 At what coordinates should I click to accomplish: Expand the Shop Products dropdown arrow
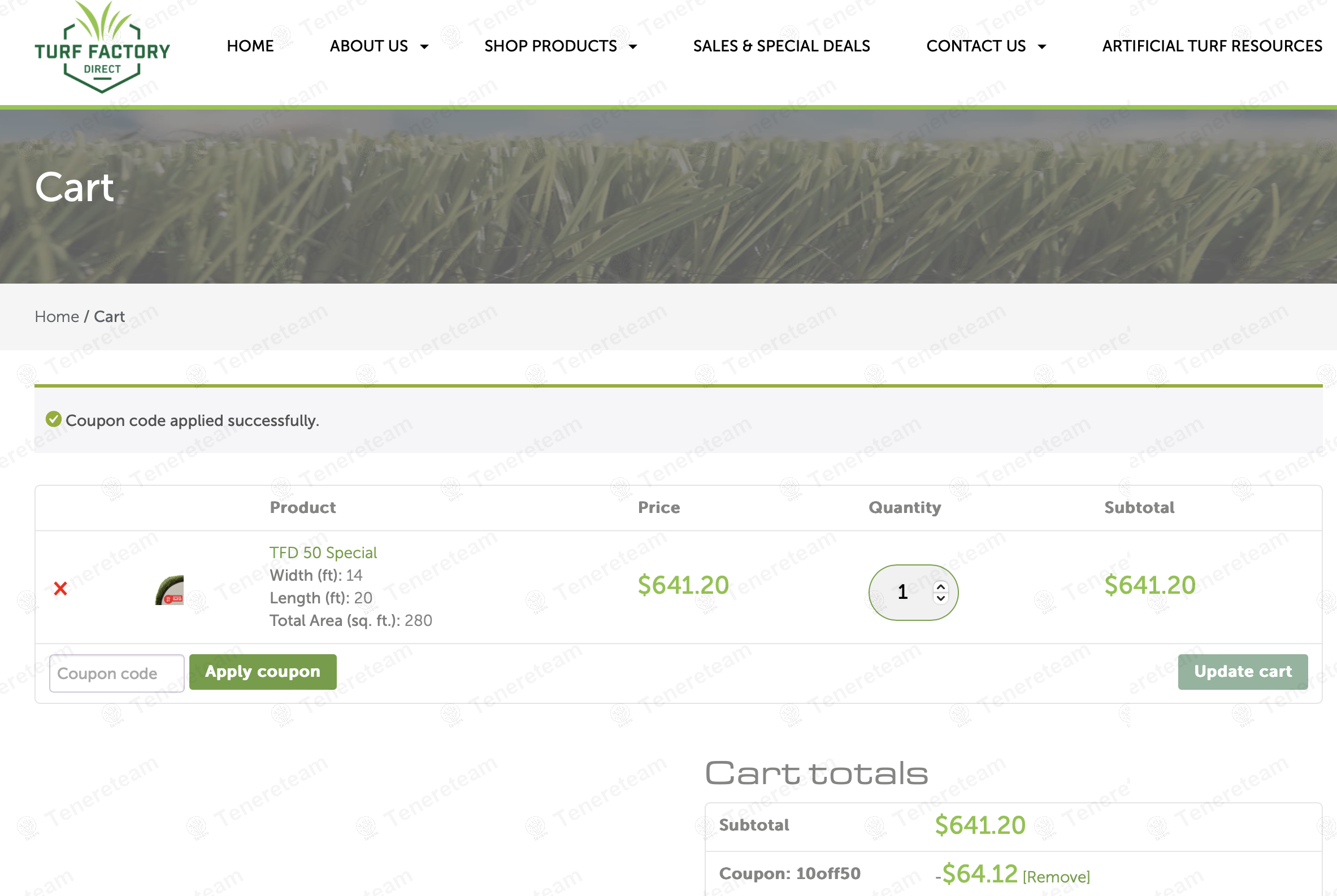point(633,46)
